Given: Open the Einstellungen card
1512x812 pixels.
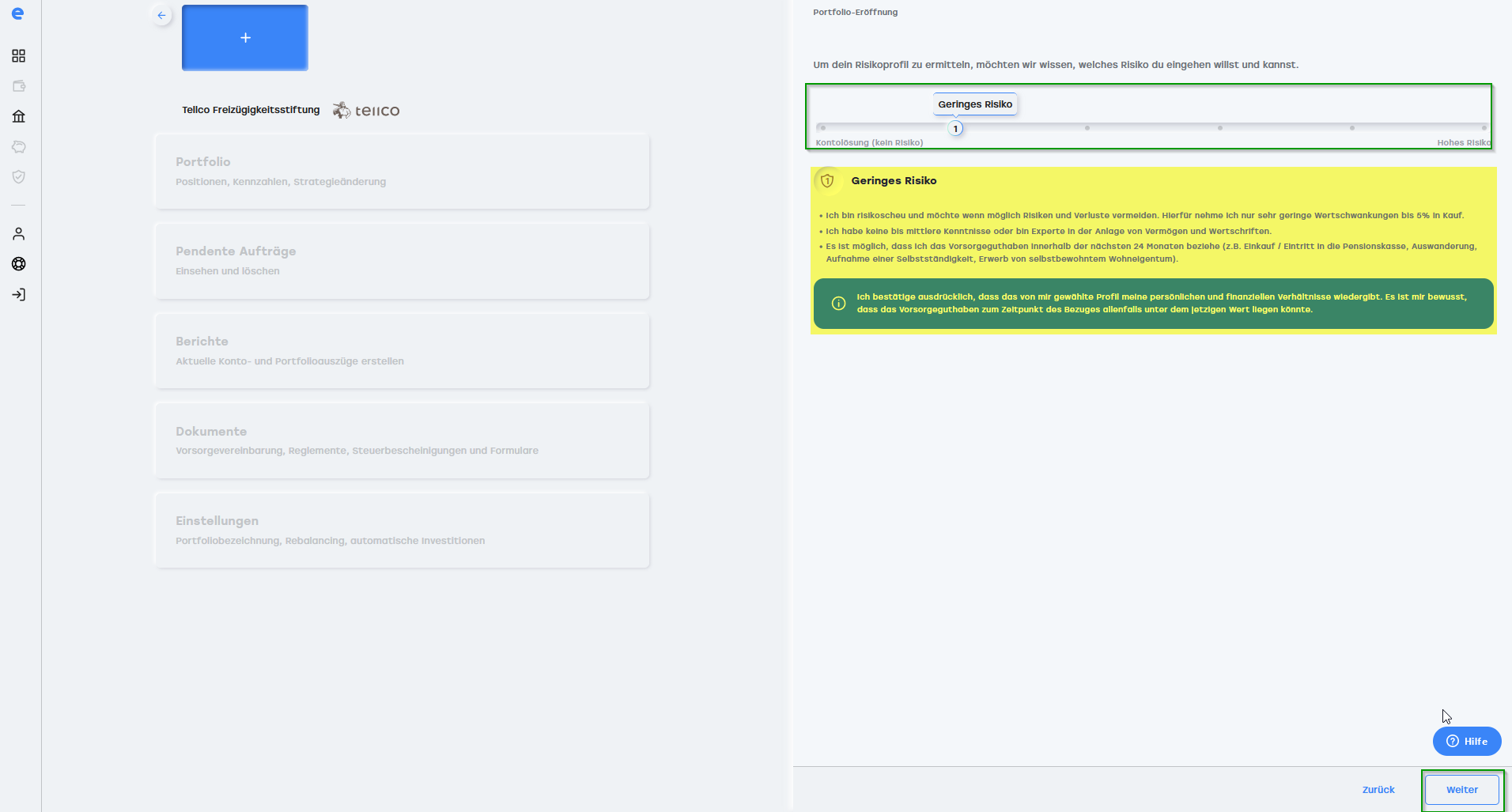Looking at the screenshot, I should (x=402, y=531).
